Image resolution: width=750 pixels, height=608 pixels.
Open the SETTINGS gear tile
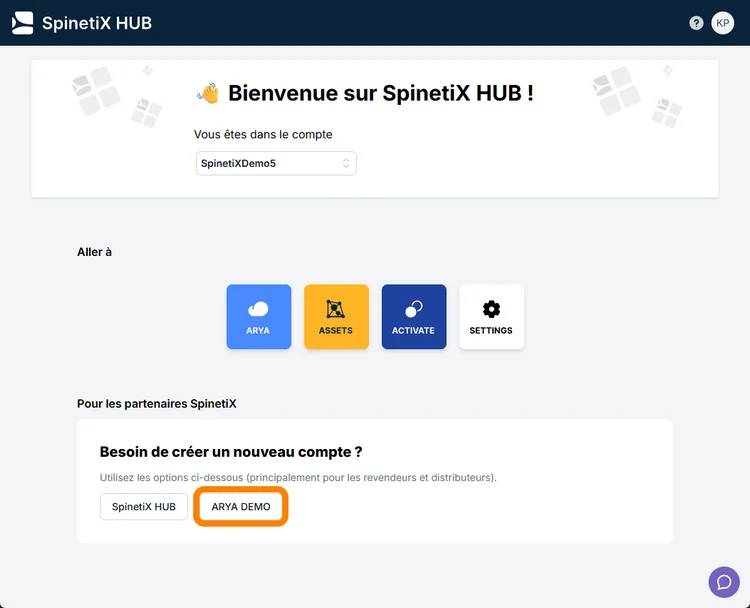tap(491, 317)
